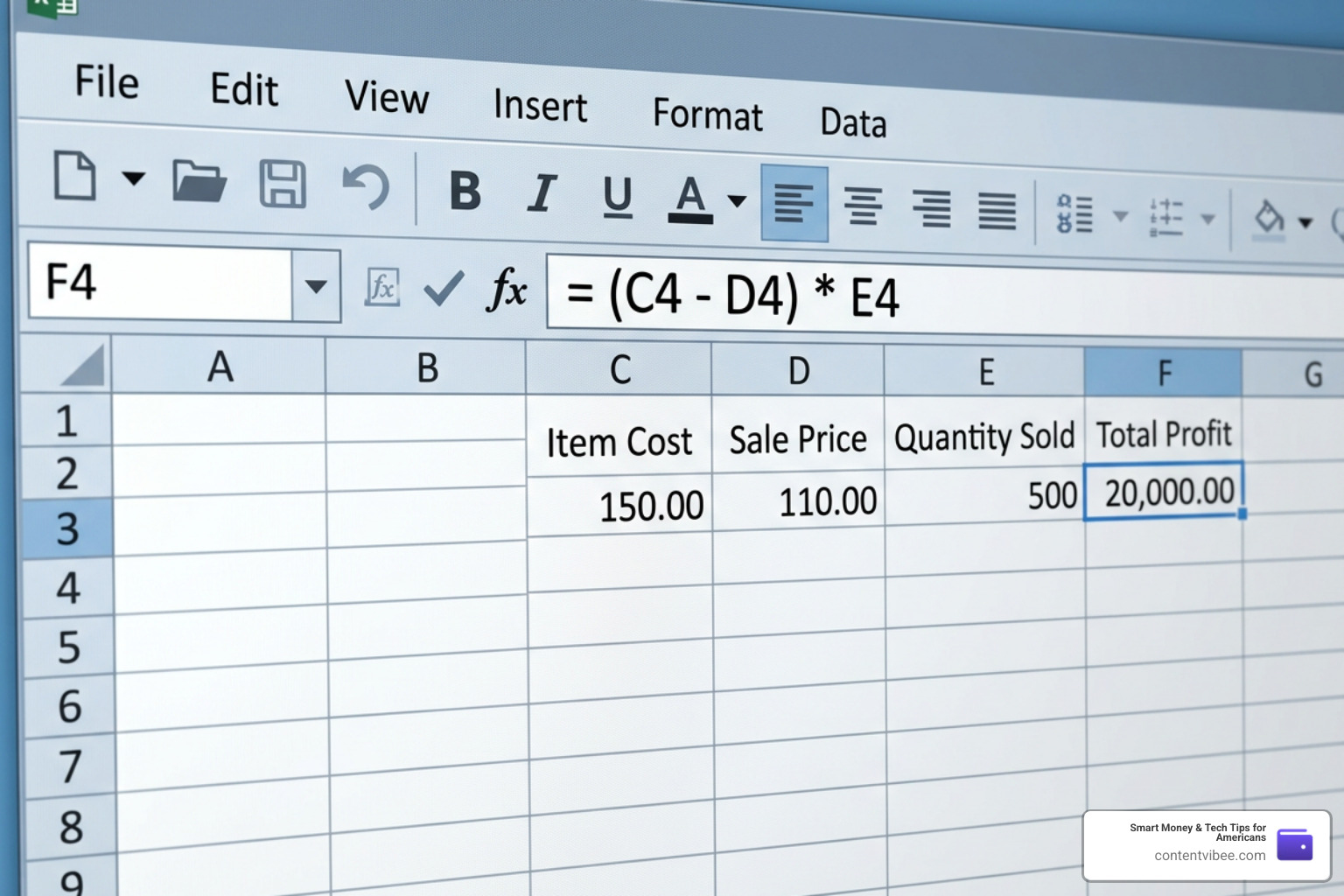Click the cell containing 110.00

pos(798,500)
